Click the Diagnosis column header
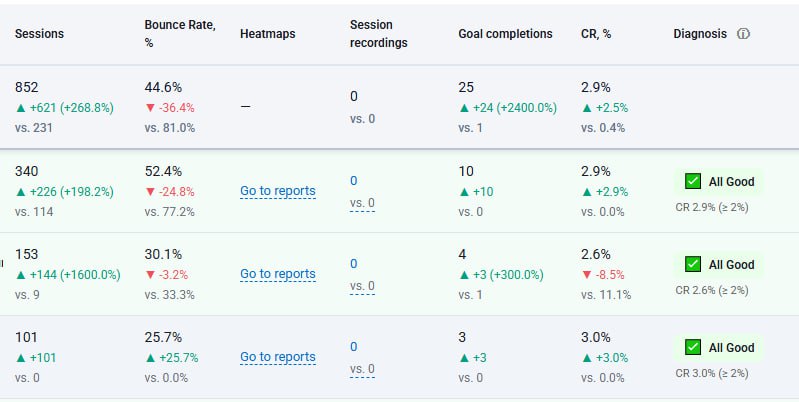This screenshot has width=799, height=402. point(701,34)
